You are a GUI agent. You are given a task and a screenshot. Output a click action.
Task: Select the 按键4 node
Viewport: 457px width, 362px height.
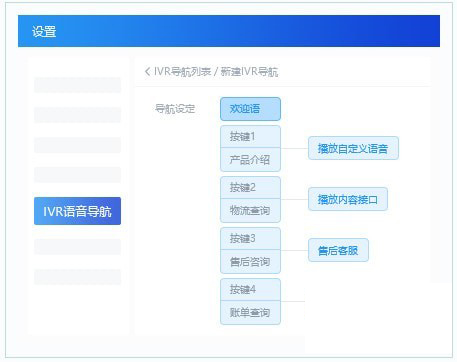point(250,290)
